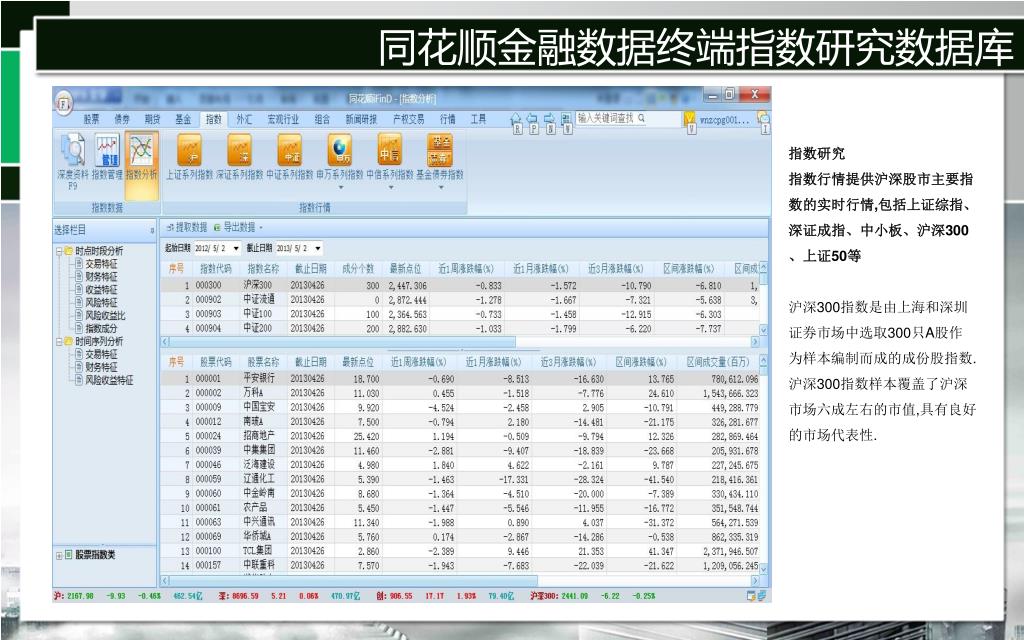Viewport: 1024px width, 640px height.
Task: Switch to the 基金 menu tab
Action: pos(184,119)
